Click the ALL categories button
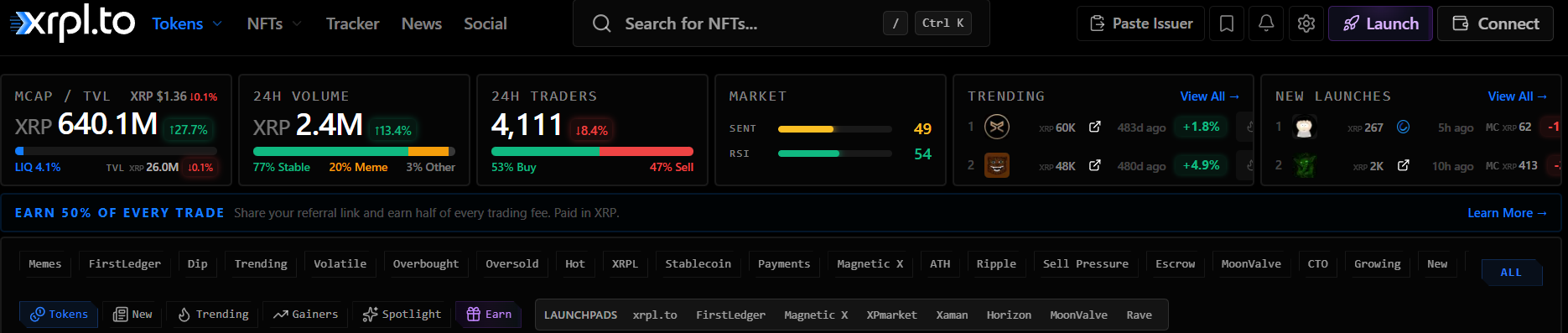 (x=1511, y=273)
